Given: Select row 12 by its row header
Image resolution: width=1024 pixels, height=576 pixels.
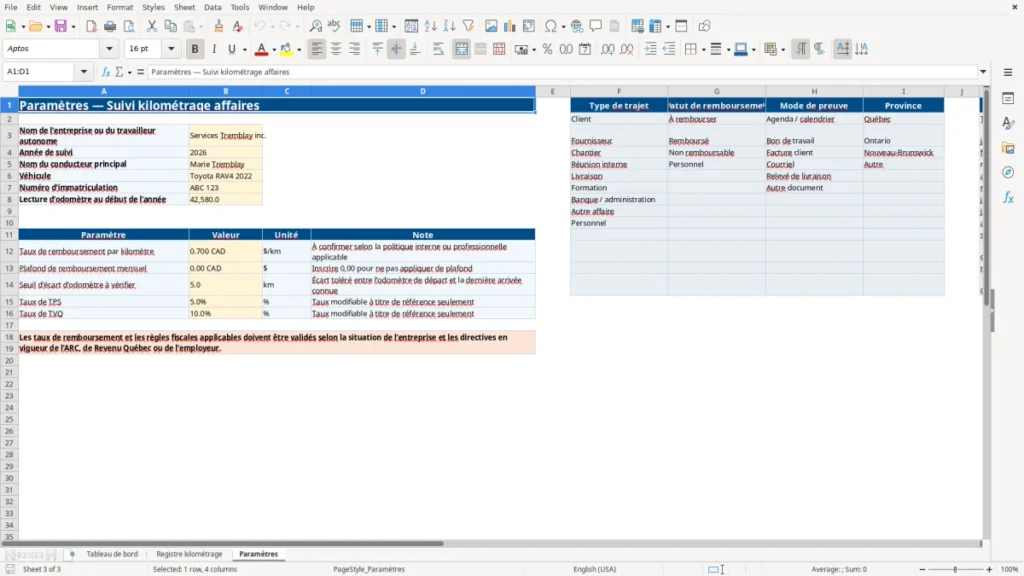Looking at the screenshot, I should [9, 251].
